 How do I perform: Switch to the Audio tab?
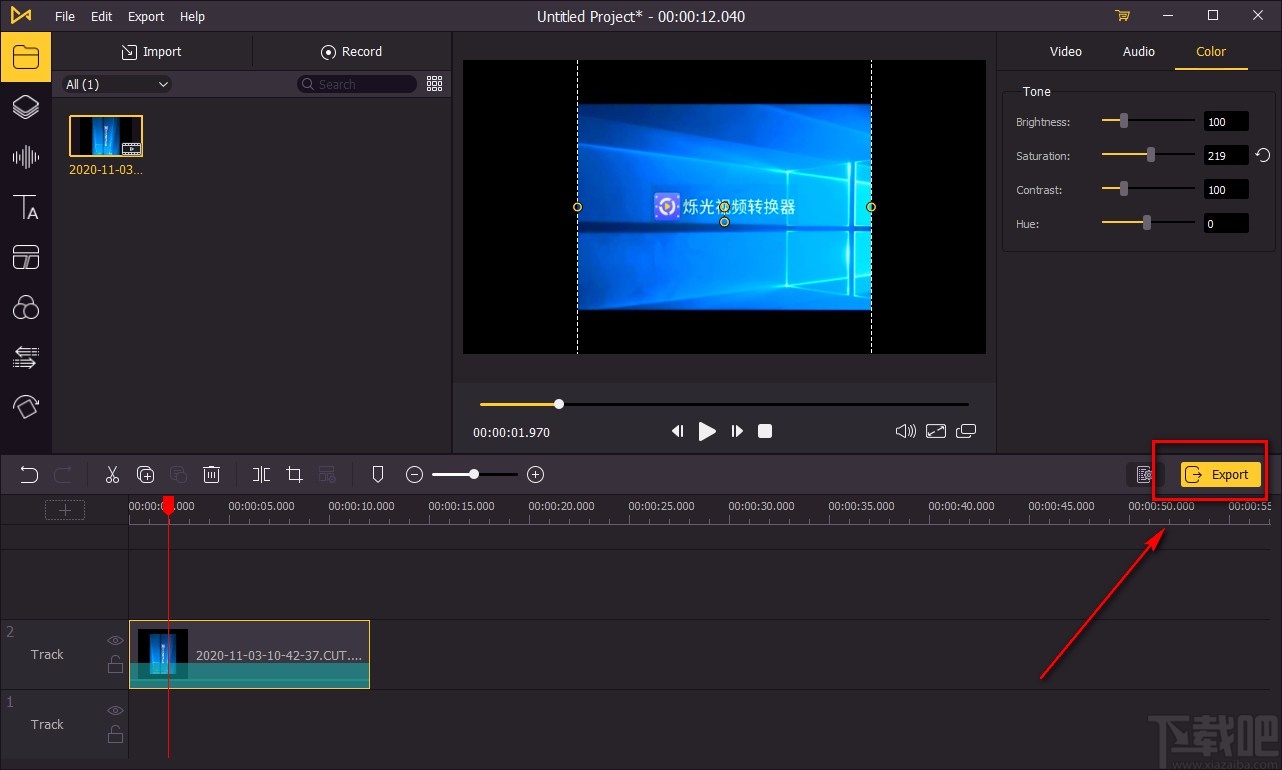[x=1138, y=52]
